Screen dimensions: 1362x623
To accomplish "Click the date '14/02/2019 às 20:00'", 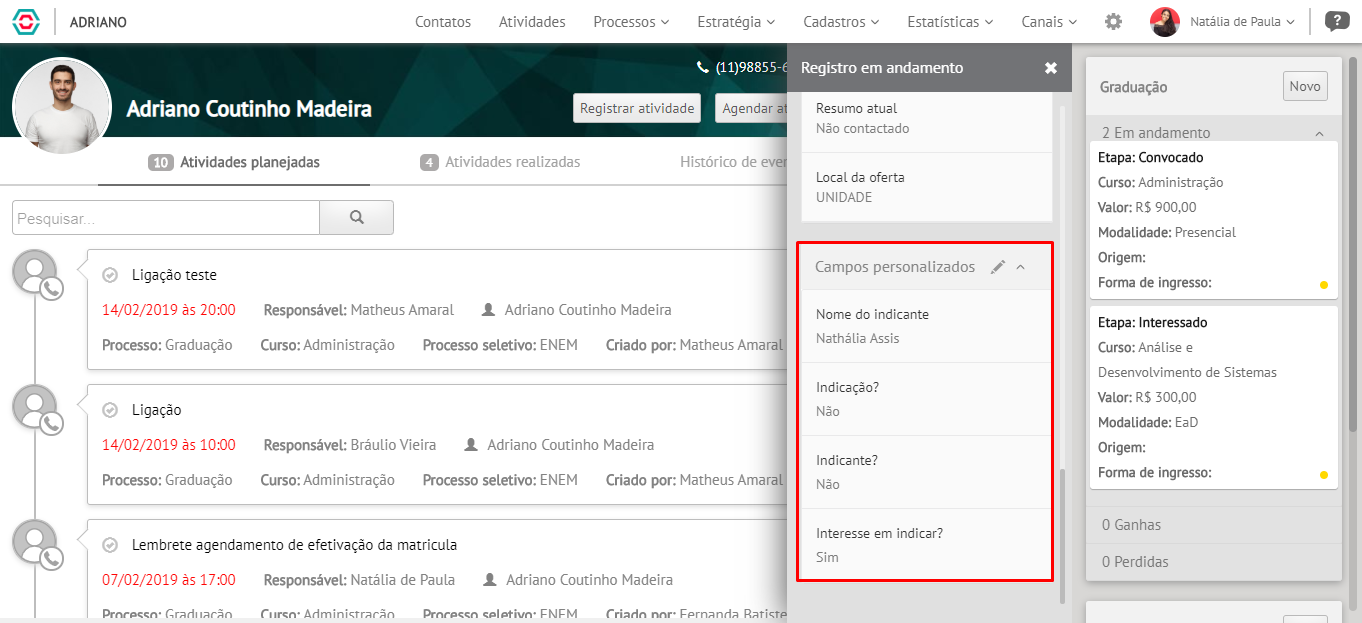I will tap(169, 310).
